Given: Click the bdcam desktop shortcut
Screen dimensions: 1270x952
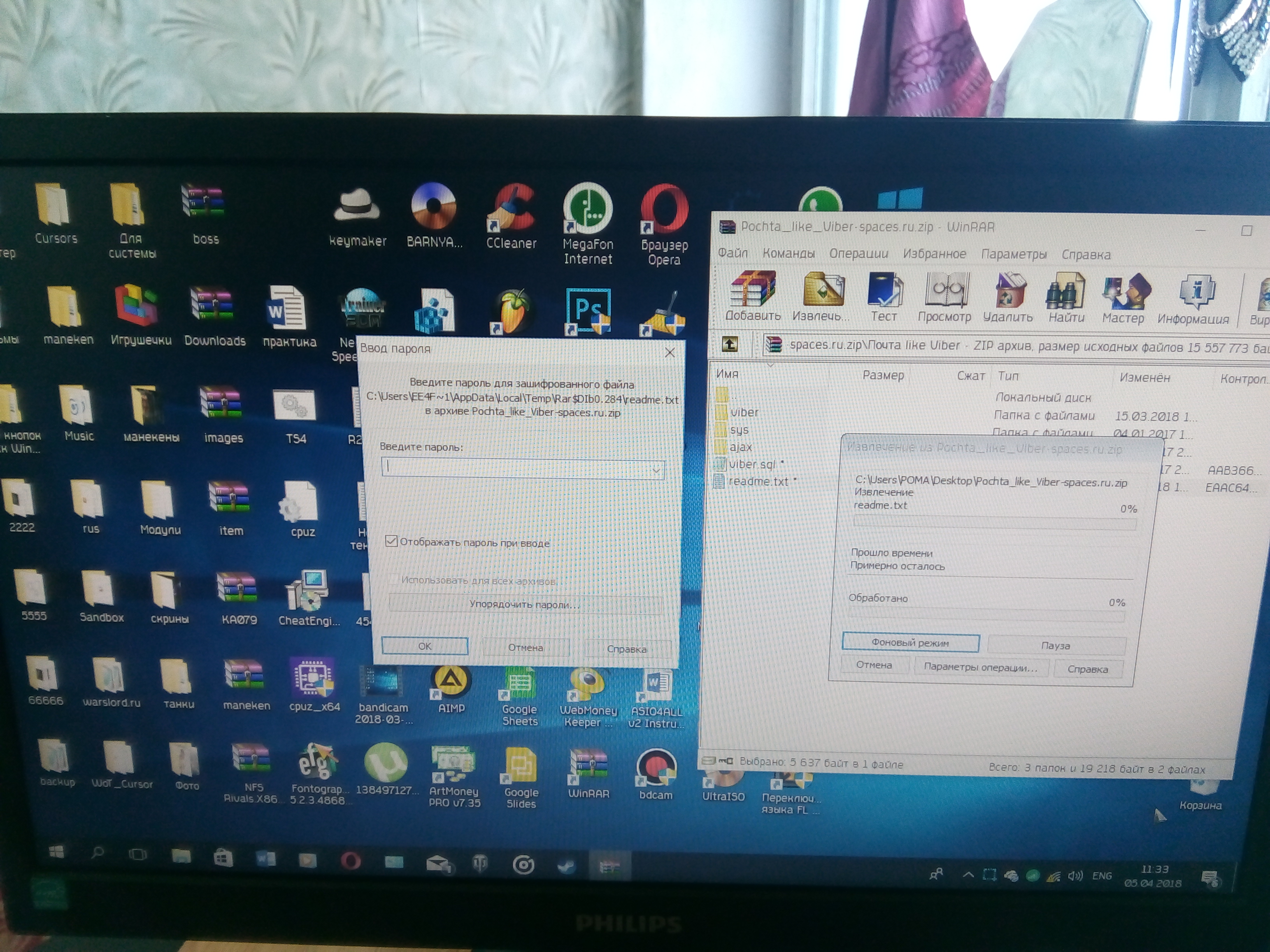Looking at the screenshot, I should [x=656, y=775].
